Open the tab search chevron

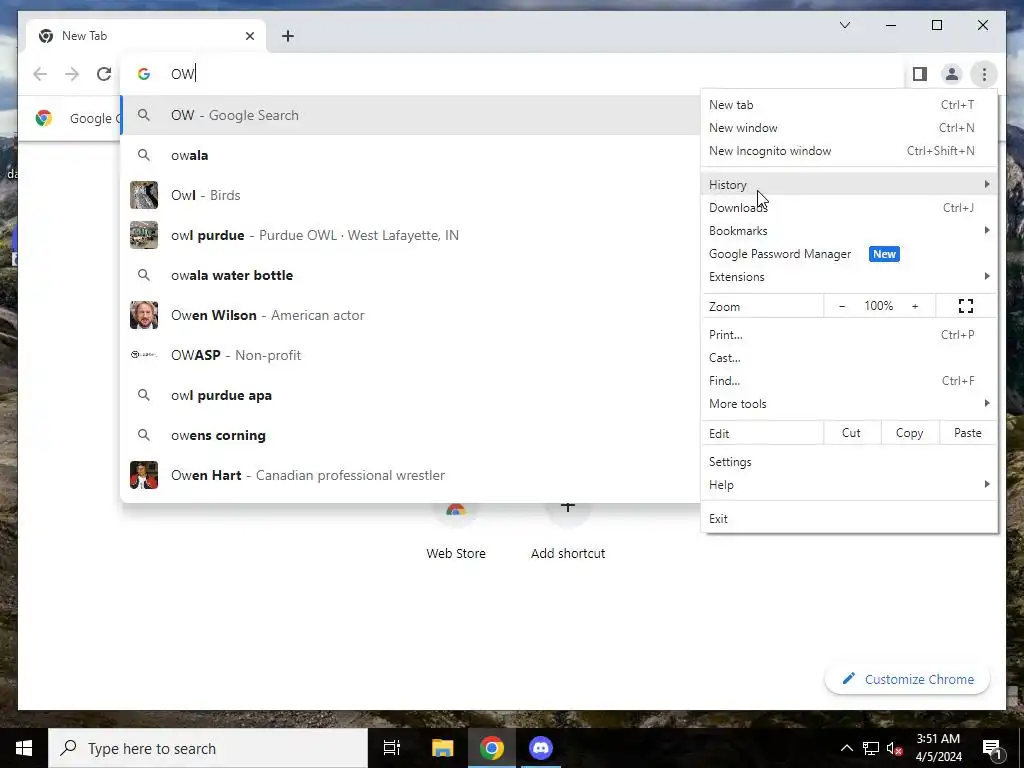point(844,25)
